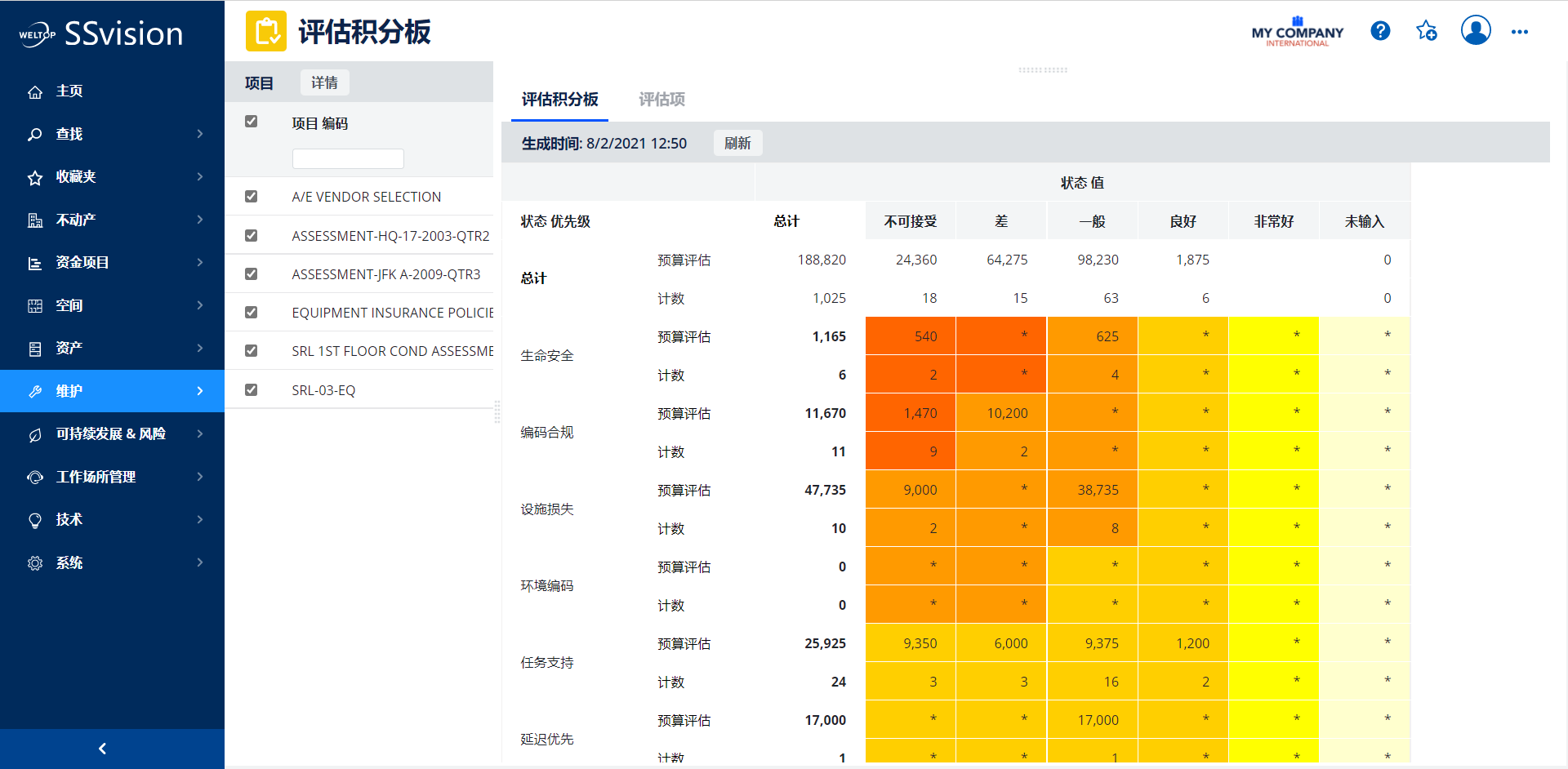Open the three-dot more options menu
1568x769 pixels.
coord(1519,32)
